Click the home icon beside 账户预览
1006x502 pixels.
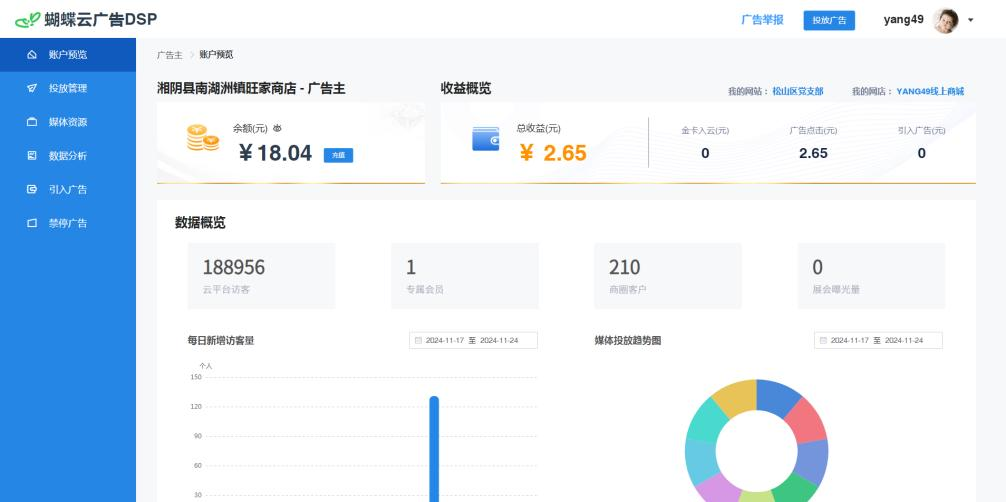pyautogui.click(x=32, y=55)
